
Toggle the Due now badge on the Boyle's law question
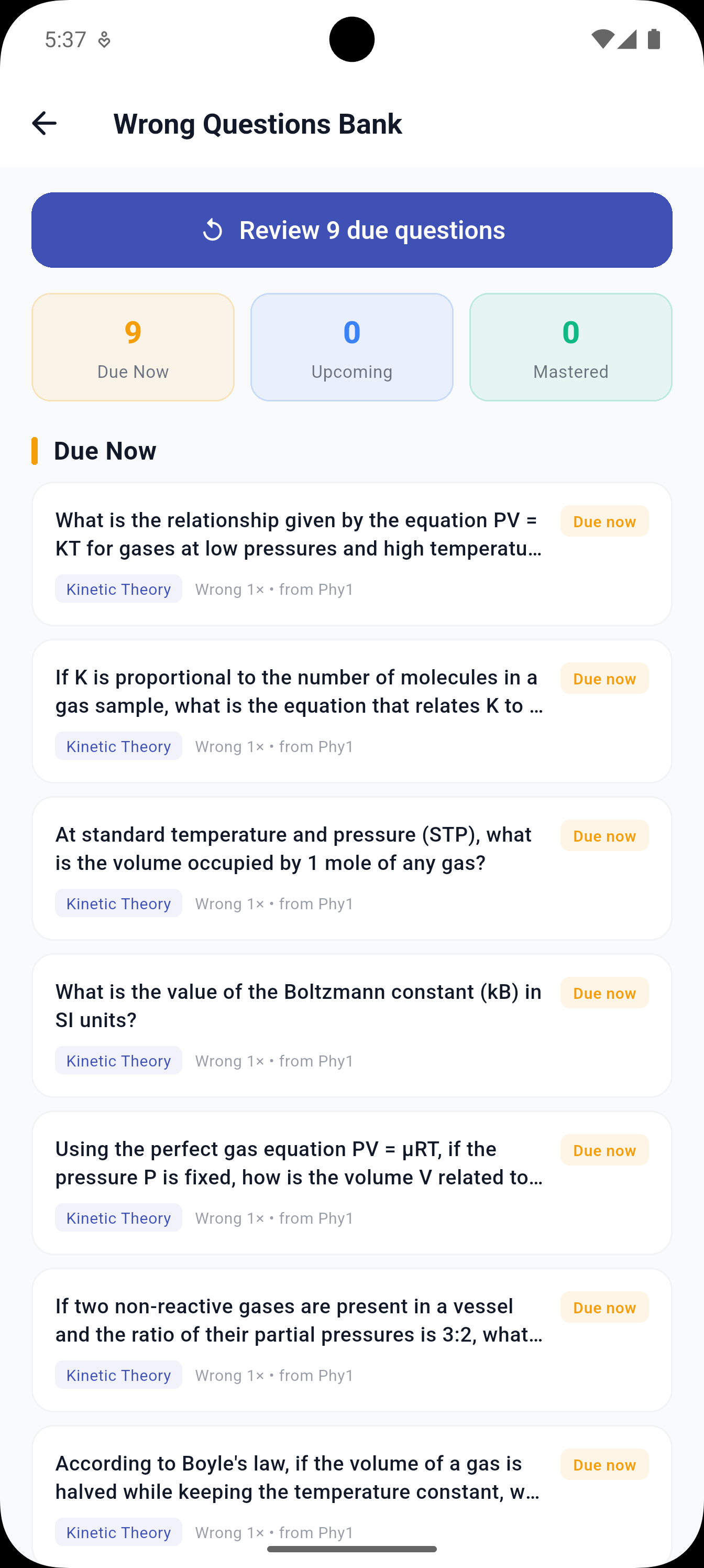coord(604,1465)
